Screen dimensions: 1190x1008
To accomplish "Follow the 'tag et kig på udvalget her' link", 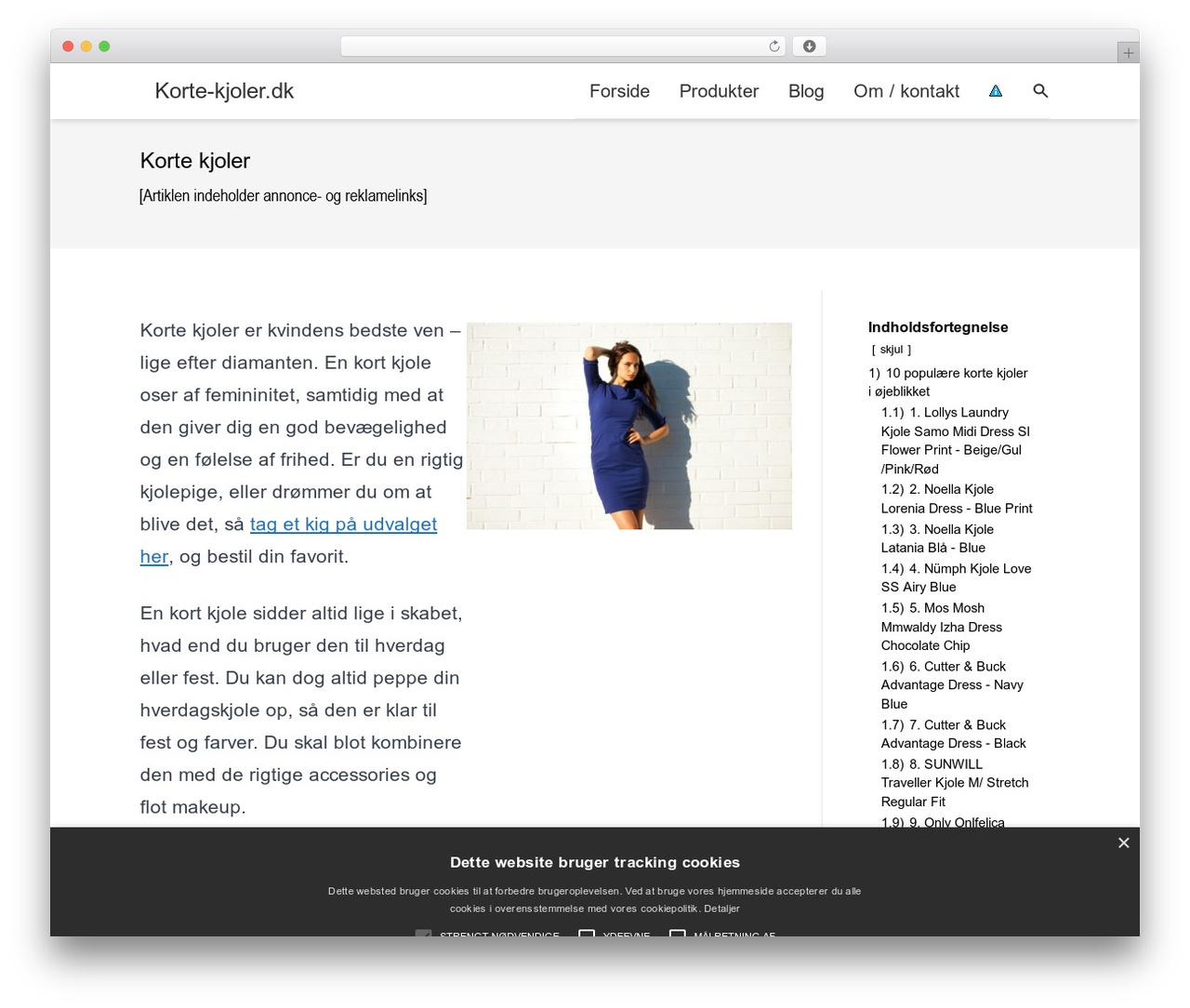I will tap(288, 540).
